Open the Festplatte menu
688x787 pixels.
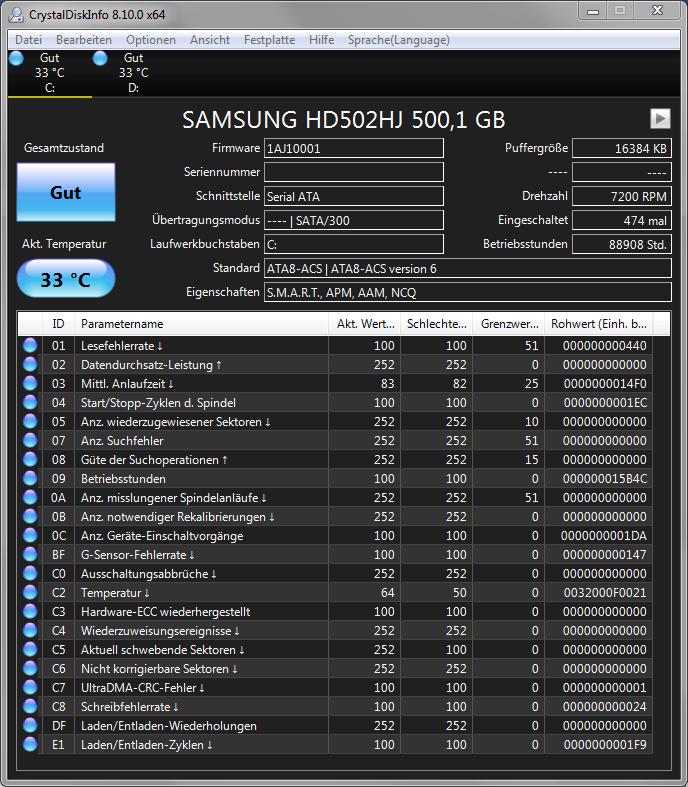coord(269,40)
